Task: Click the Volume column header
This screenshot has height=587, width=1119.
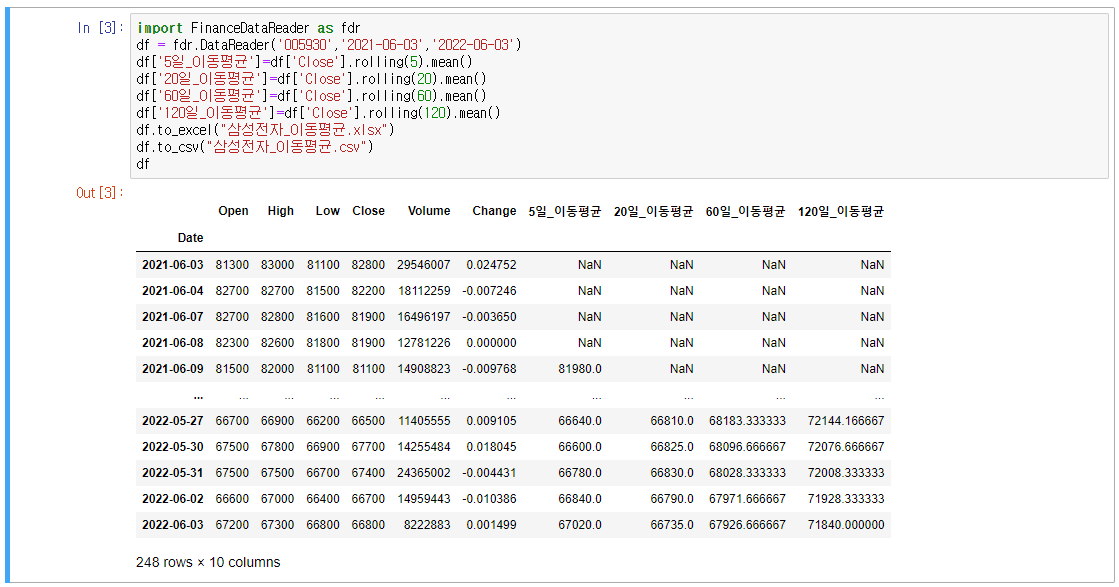Action: pyautogui.click(x=429, y=211)
